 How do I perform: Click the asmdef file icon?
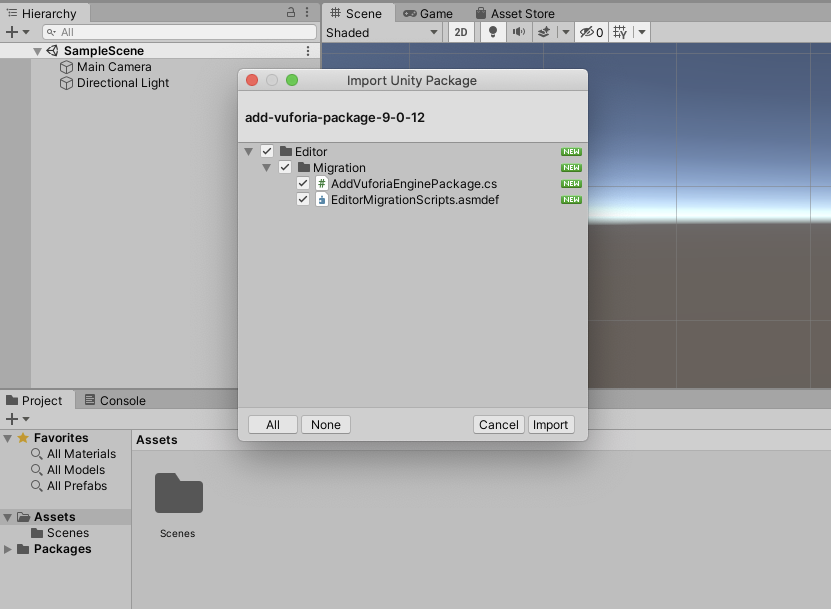pos(321,199)
